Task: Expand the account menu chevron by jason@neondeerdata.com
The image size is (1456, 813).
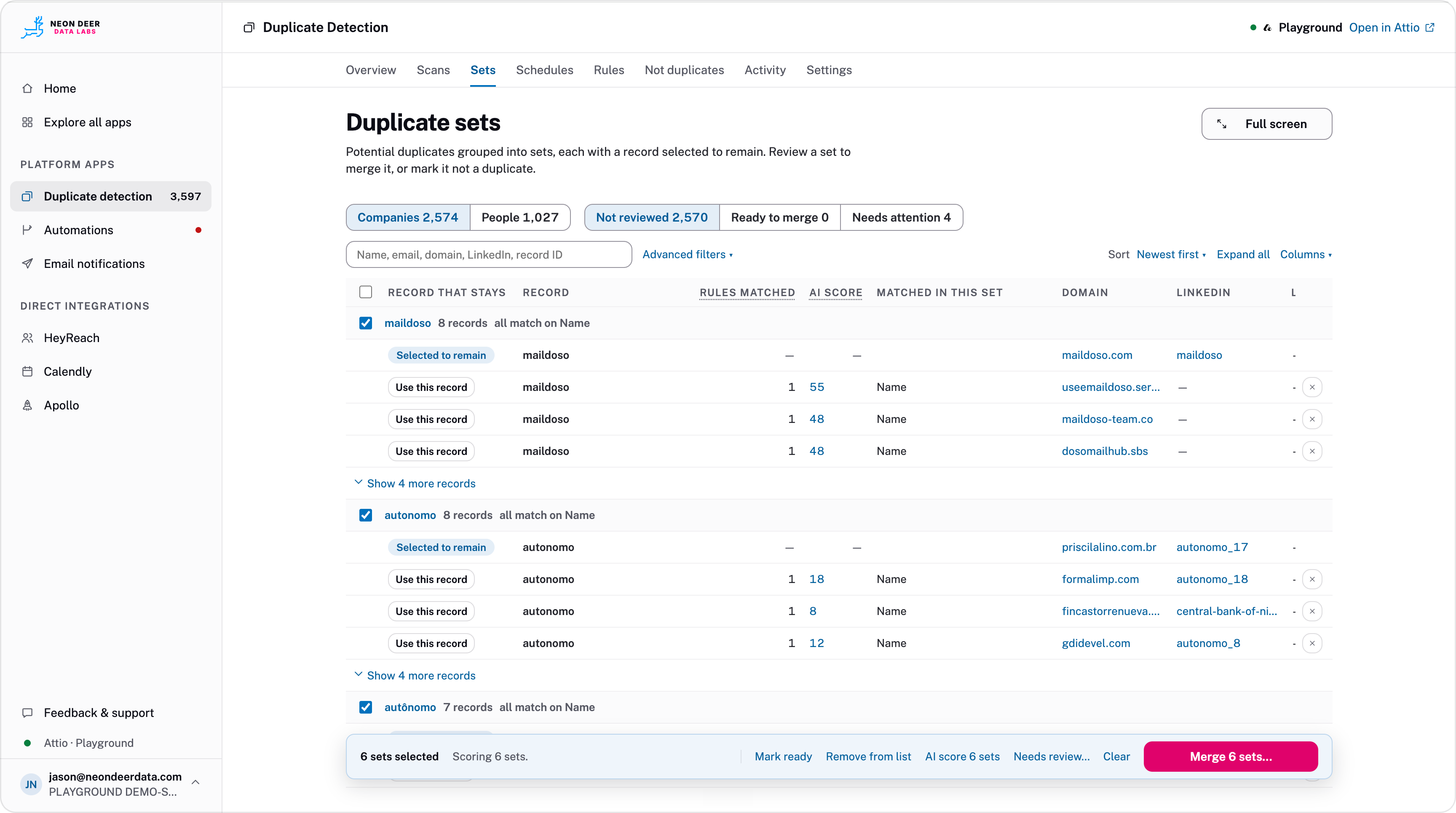Action: 195,783
